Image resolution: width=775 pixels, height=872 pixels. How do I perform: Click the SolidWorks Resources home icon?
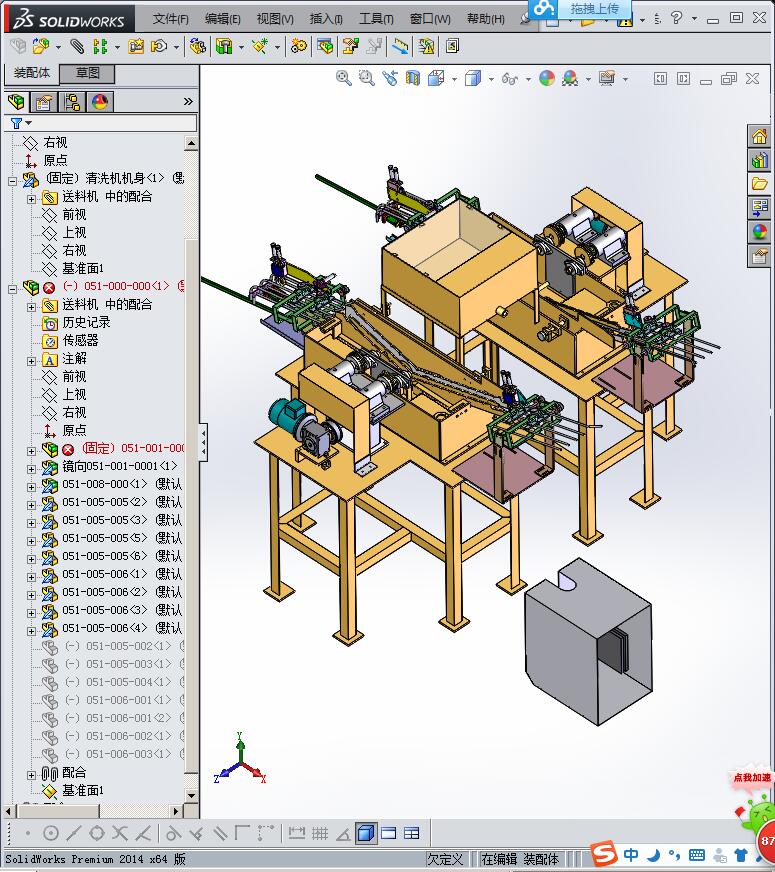pyautogui.click(x=759, y=136)
